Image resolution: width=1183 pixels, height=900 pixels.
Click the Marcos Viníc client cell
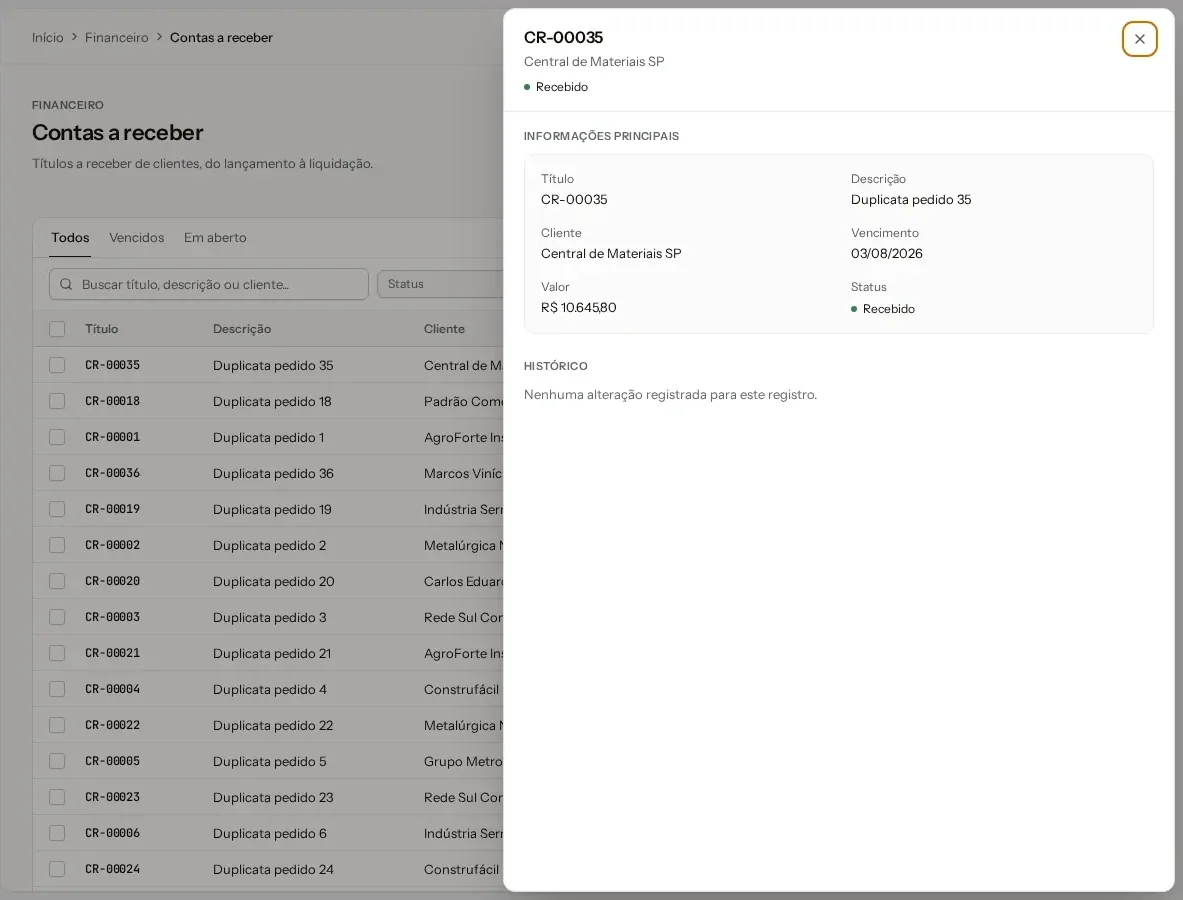click(x=463, y=474)
